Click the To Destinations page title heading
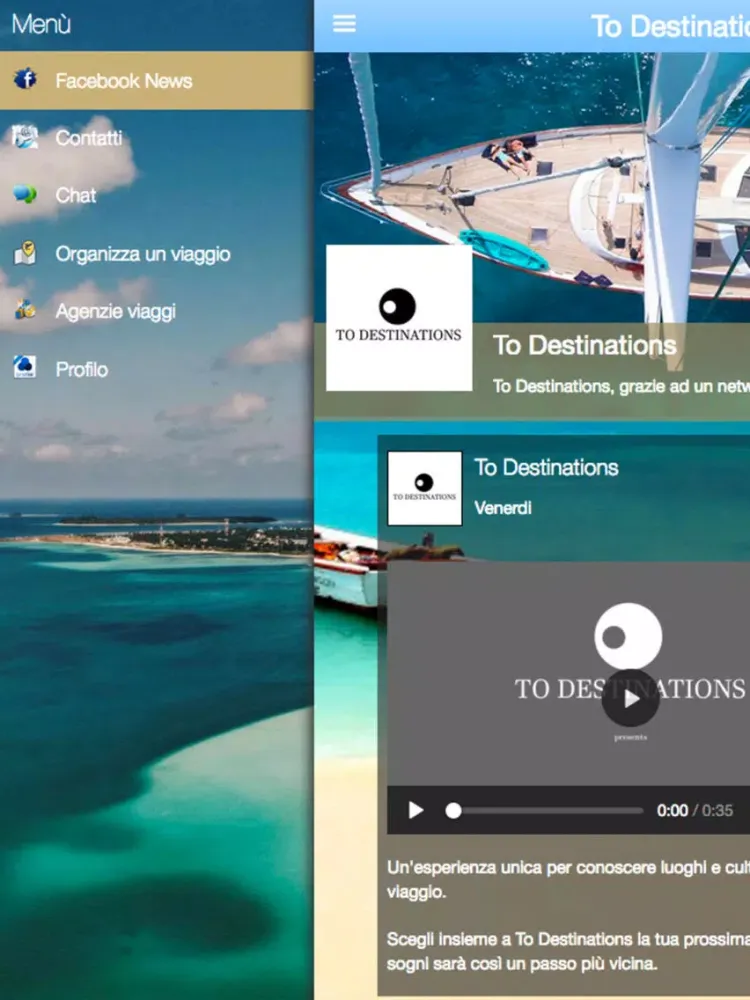The height and width of the screenshot is (1000, 750). (x=584, y=345)
